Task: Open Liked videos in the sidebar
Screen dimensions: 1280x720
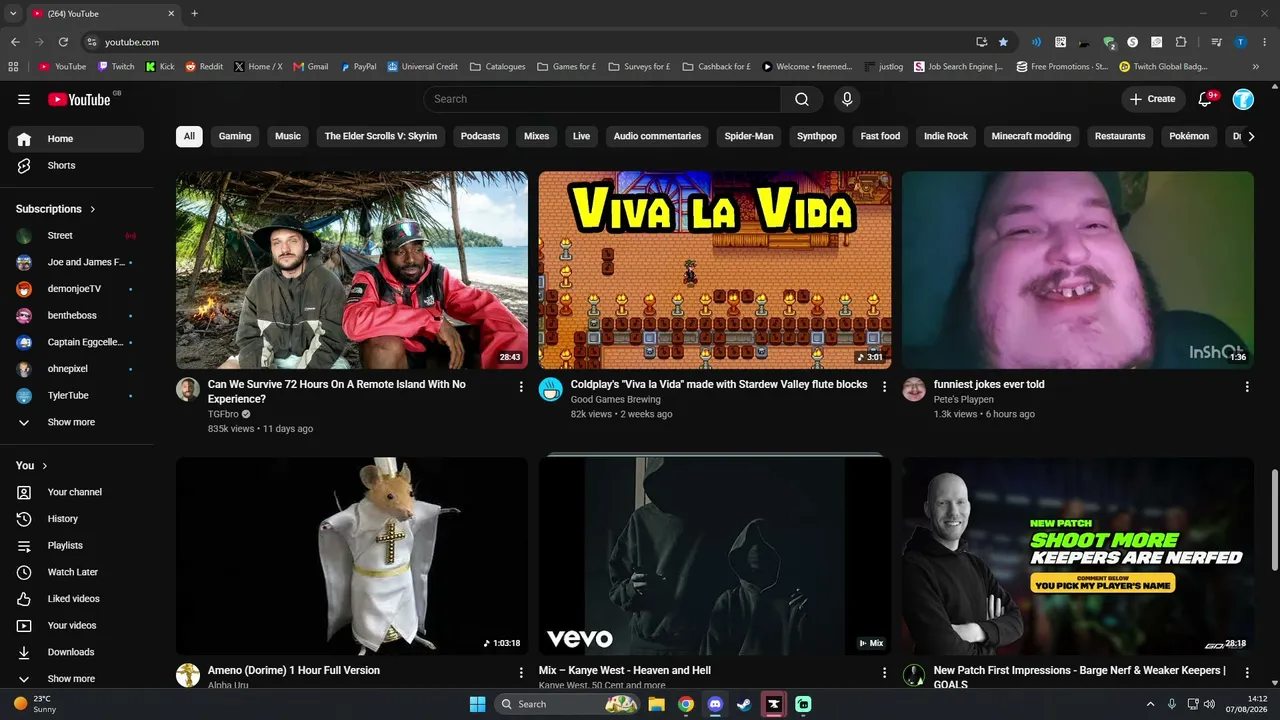Action: 76,599
